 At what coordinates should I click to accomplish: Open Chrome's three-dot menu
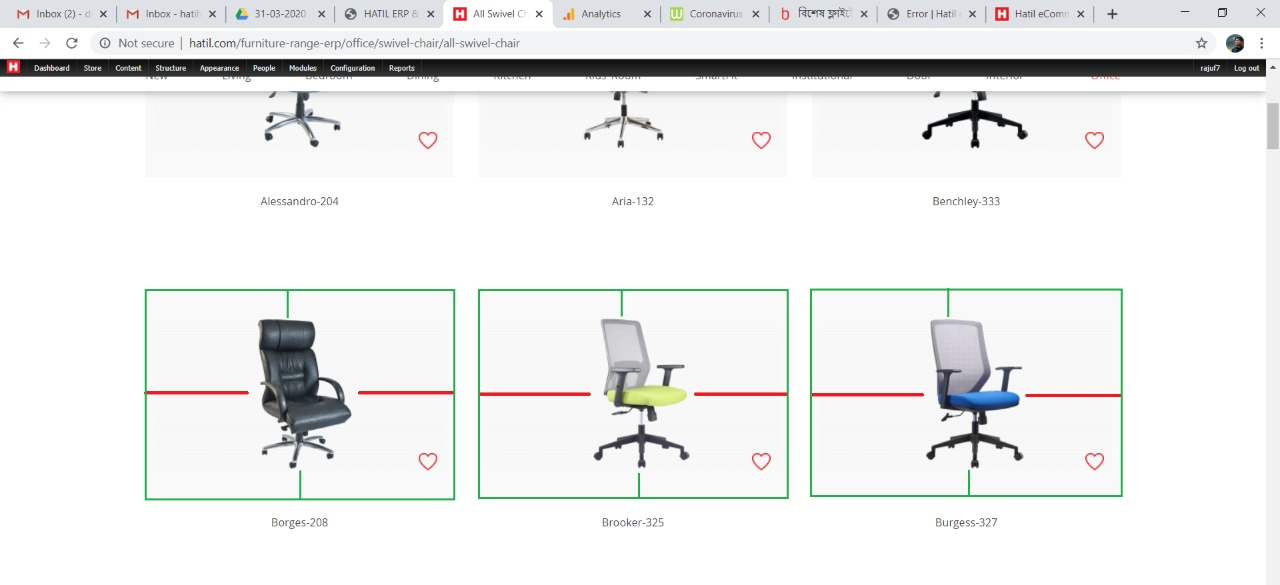coord(1262,43)
